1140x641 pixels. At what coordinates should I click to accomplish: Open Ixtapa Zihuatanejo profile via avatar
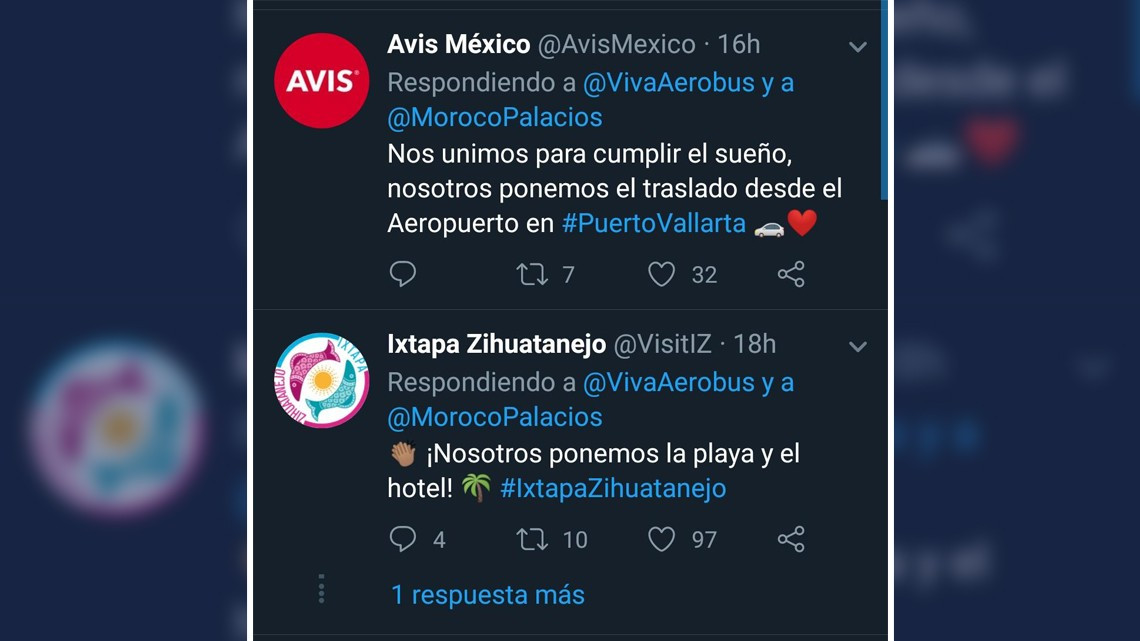point(321,381)
